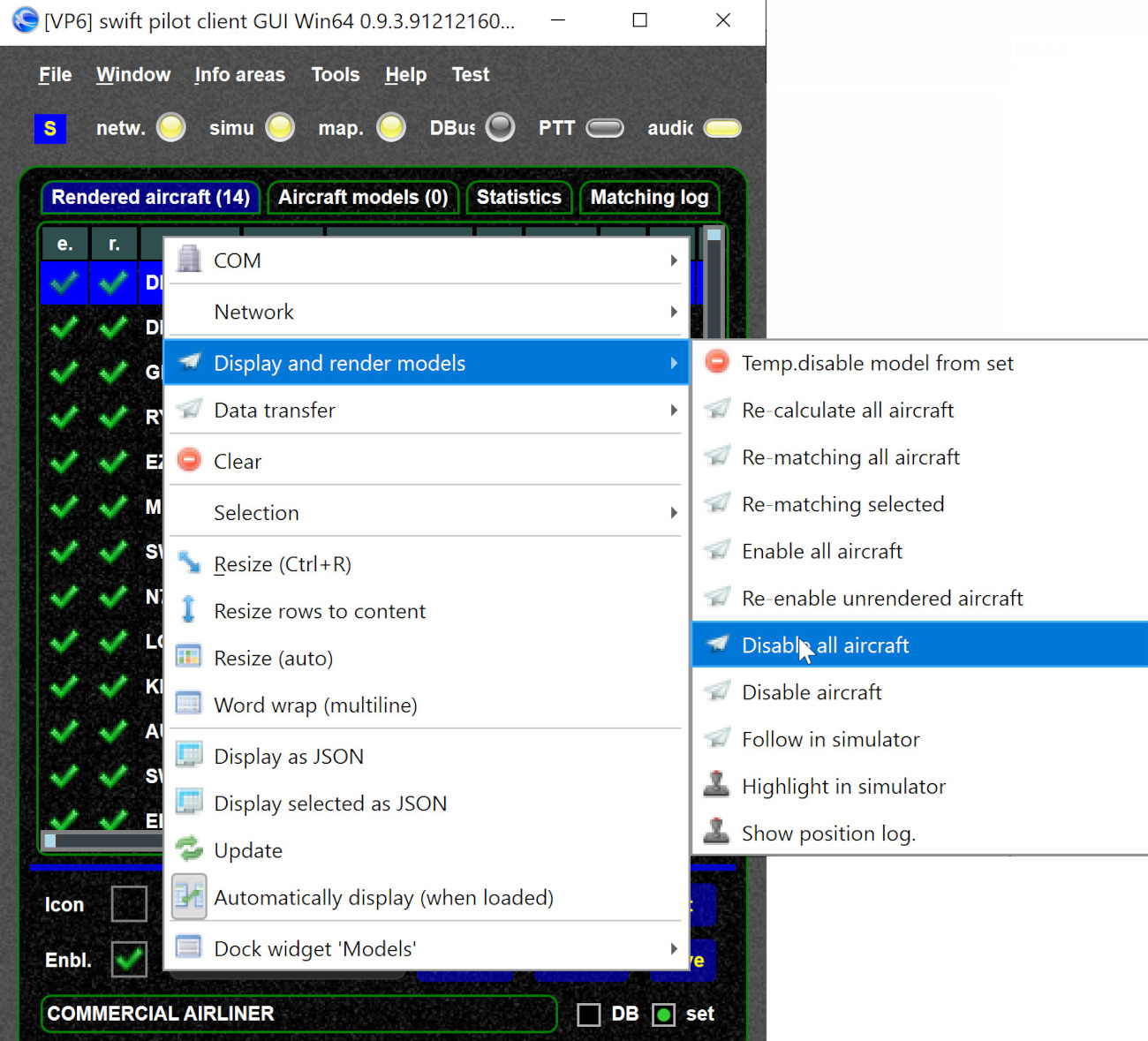
Task: Click the Re-calculate all aircraft plane icon
Action: [717, 409]
